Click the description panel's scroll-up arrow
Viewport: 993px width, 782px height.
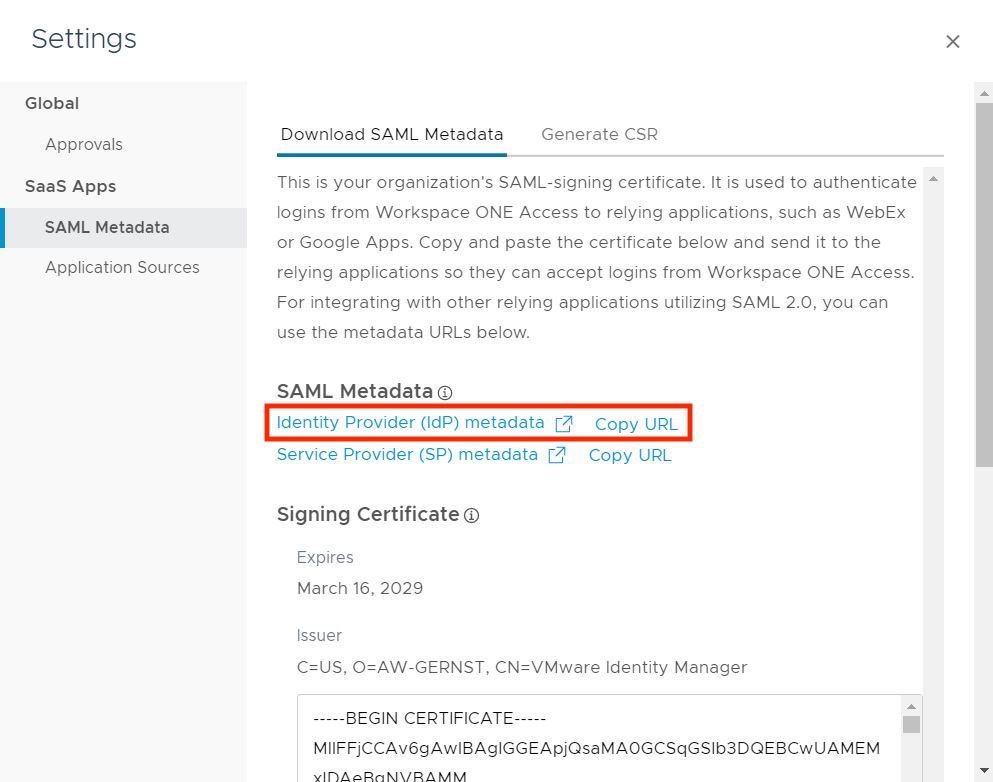coord(933,179)
